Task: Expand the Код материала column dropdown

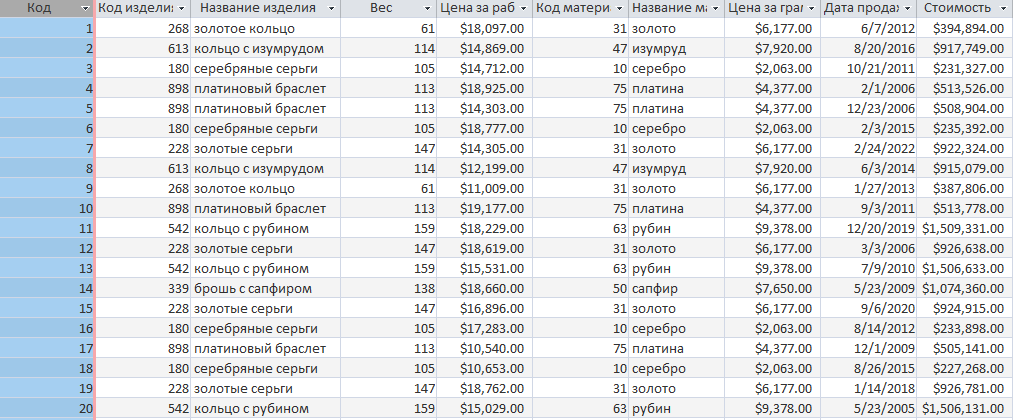Action: point(620,8)
